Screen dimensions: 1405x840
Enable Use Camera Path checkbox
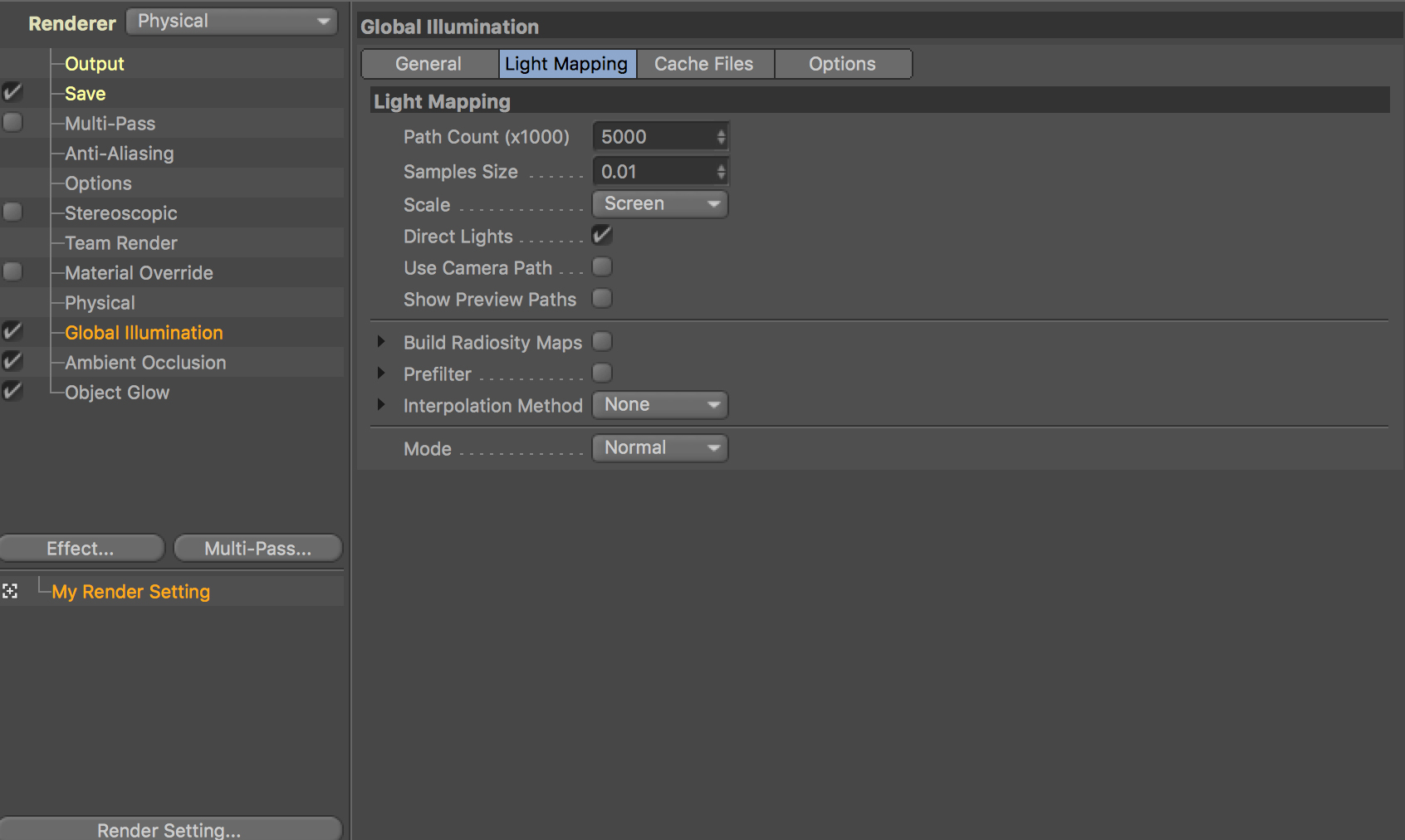(x=602, y=267)
